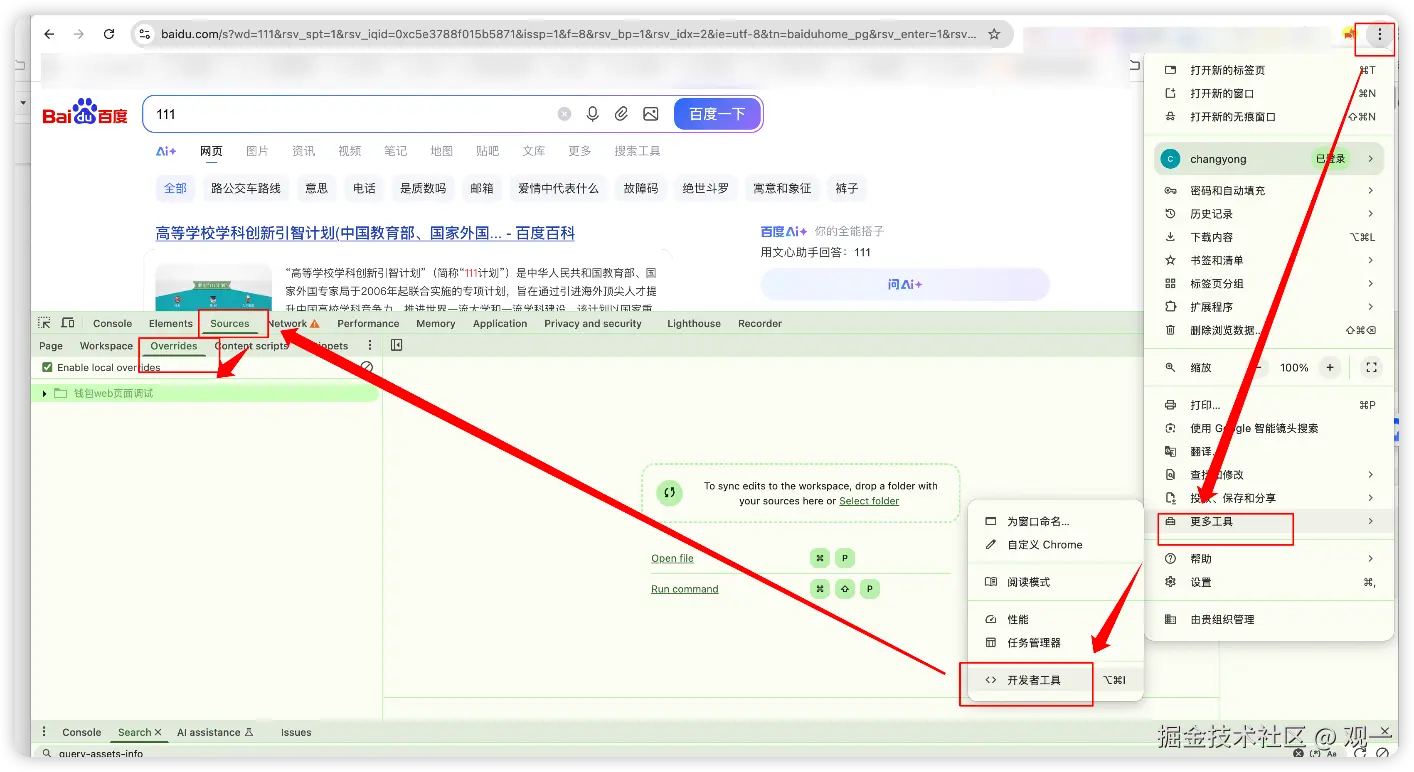Open the Privacy and security tab

click(593, 323)
